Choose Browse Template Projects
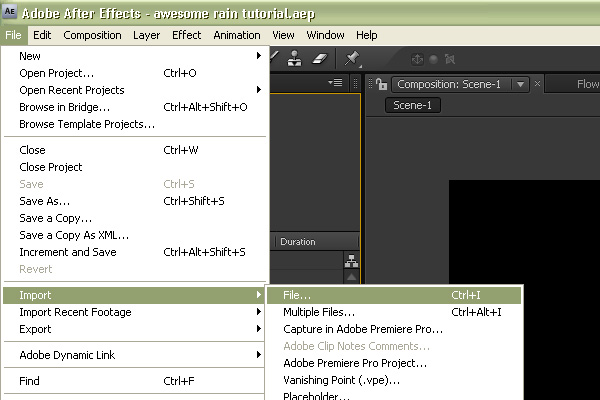Image resolution: width=600 pixels, height=400 pixels. coord(134,124)
